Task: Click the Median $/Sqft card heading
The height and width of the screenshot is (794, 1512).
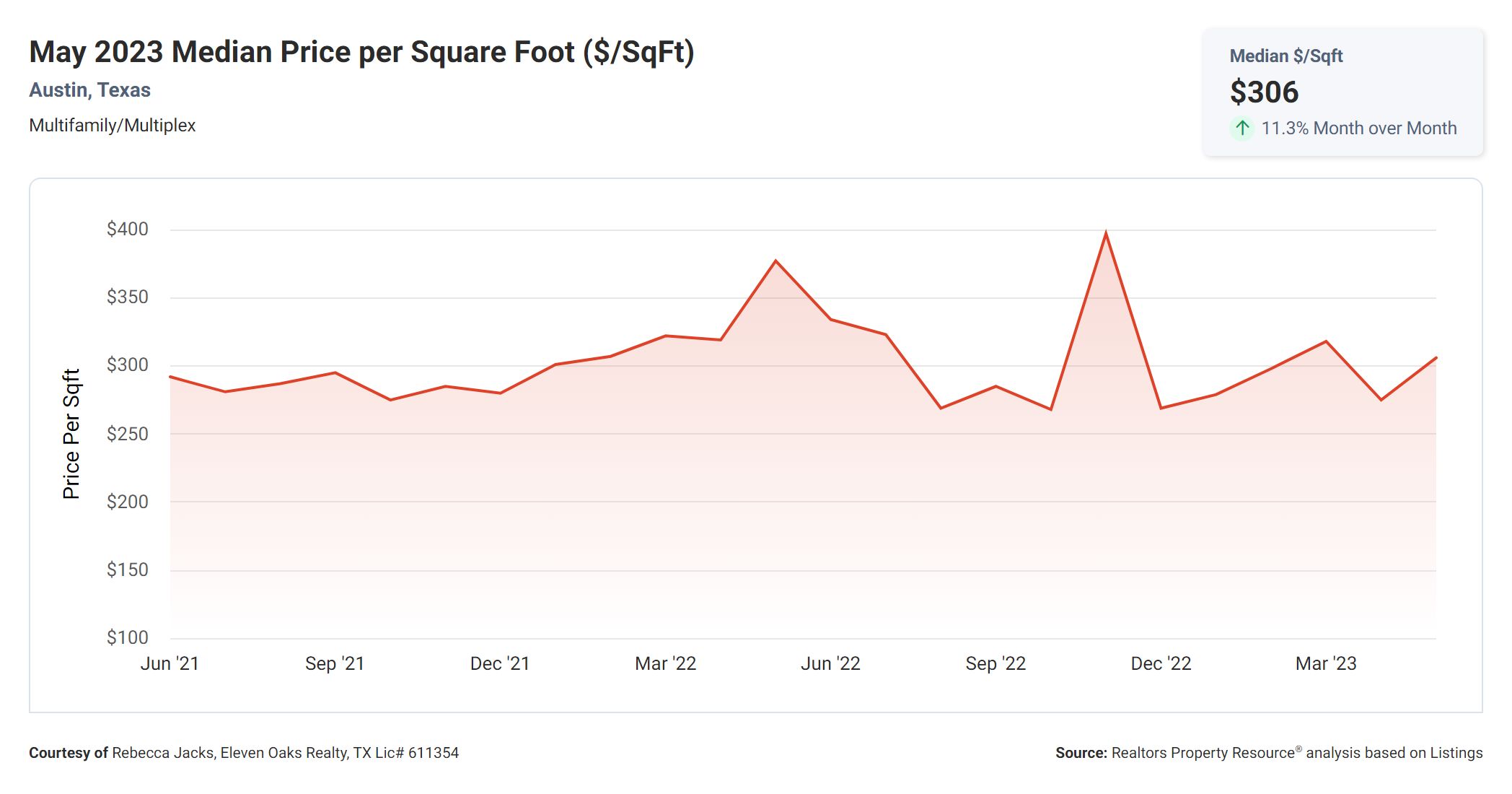Action: point(1285,56)
